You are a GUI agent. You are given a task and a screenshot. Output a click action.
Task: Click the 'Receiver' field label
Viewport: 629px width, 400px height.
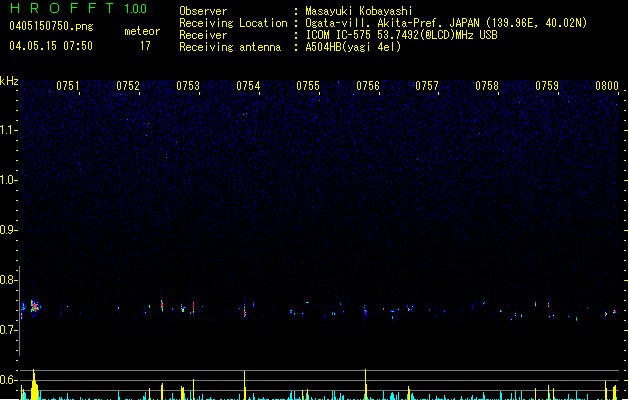(x=203, y=35)
